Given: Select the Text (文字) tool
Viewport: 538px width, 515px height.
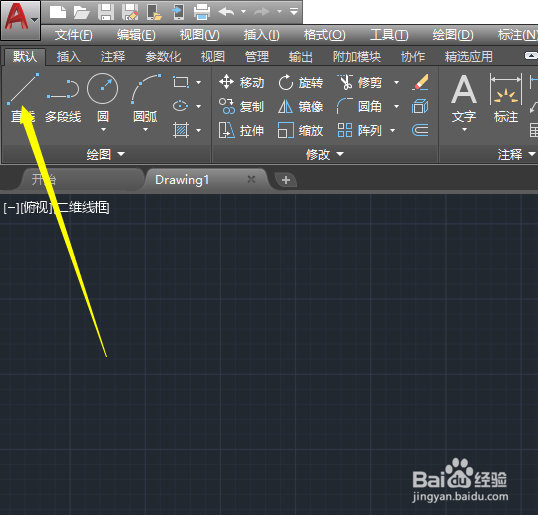Looking at the screenshot, I should coord(464,99).
